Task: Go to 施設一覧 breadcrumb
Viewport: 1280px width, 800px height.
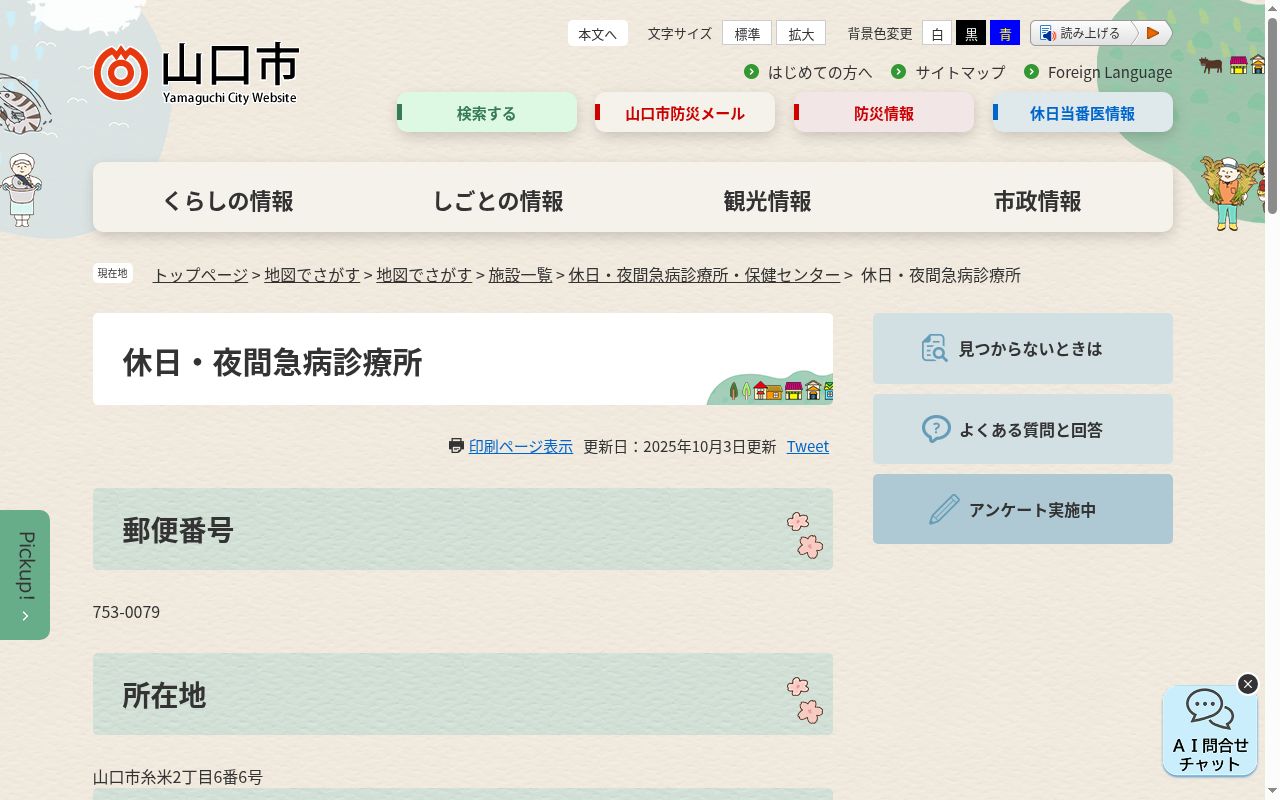Action: pos(520,275)
